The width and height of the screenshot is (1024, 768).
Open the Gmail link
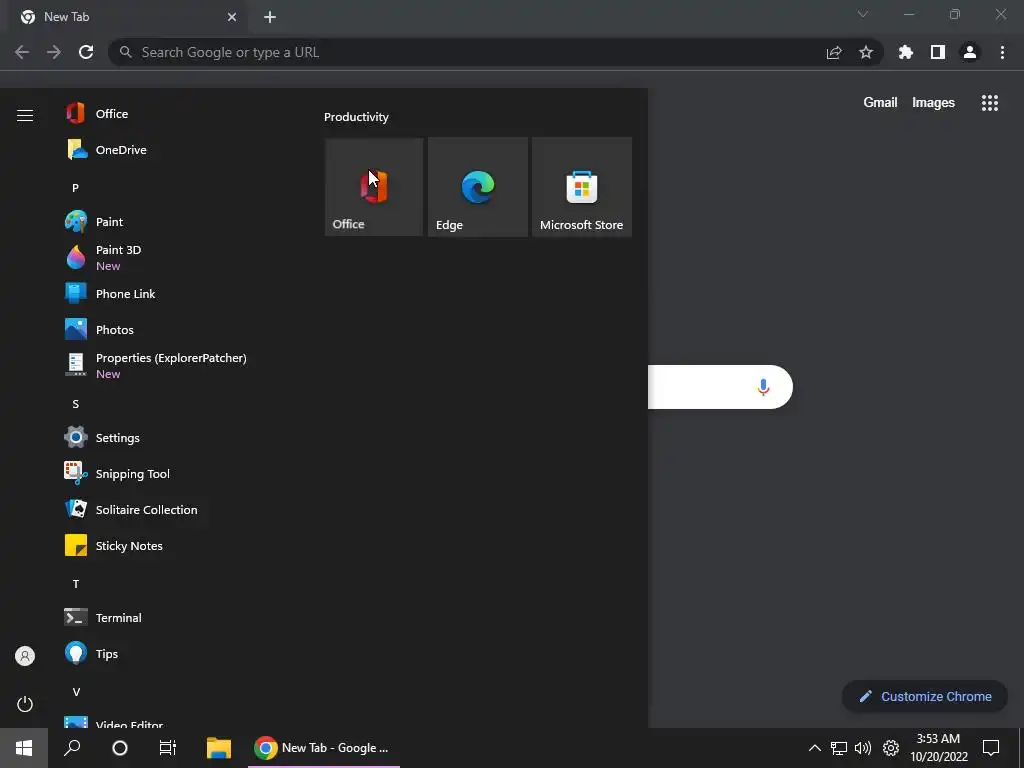click(x=880, y=103)
